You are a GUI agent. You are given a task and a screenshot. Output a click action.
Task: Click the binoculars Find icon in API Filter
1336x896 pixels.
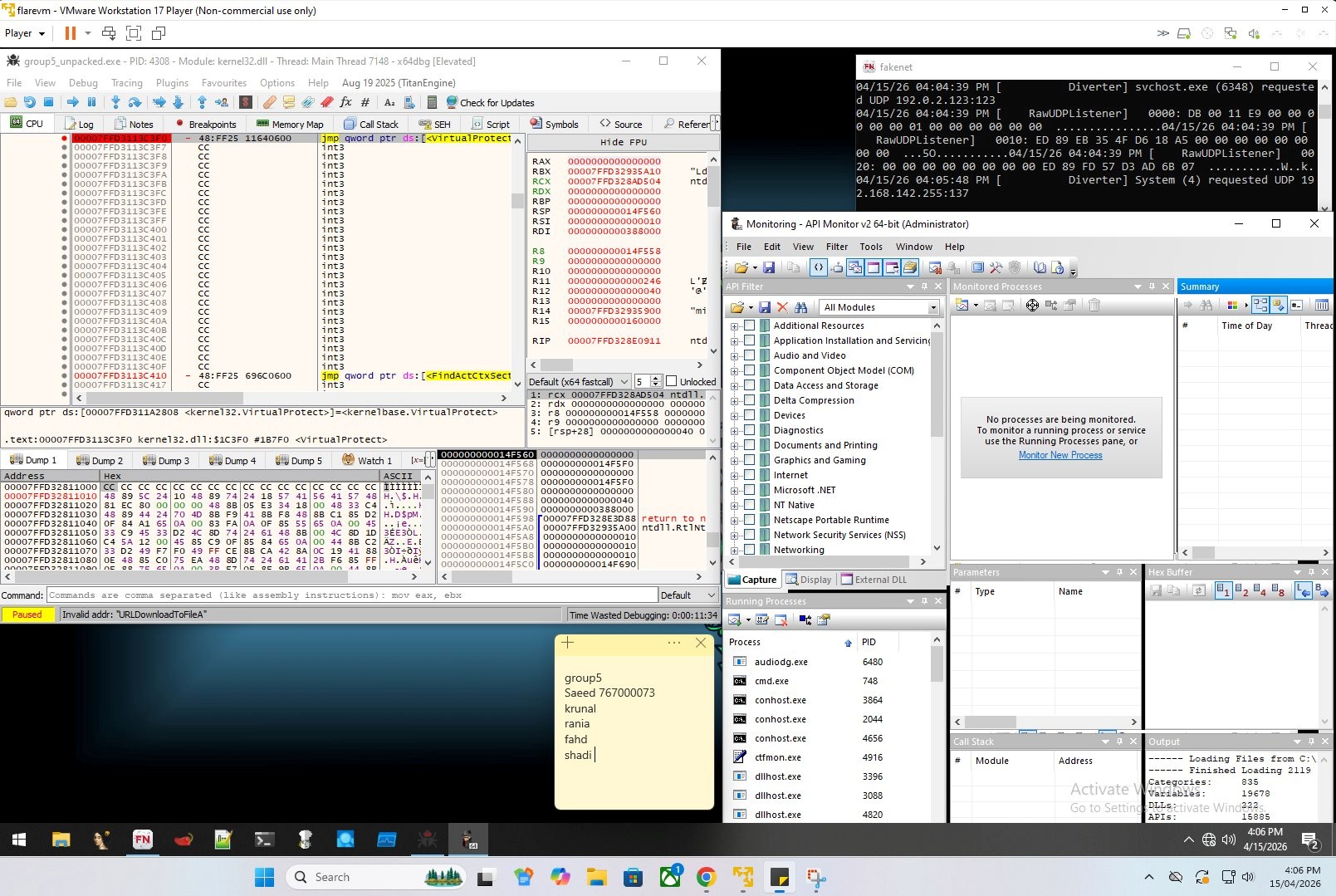pos(801,307)
